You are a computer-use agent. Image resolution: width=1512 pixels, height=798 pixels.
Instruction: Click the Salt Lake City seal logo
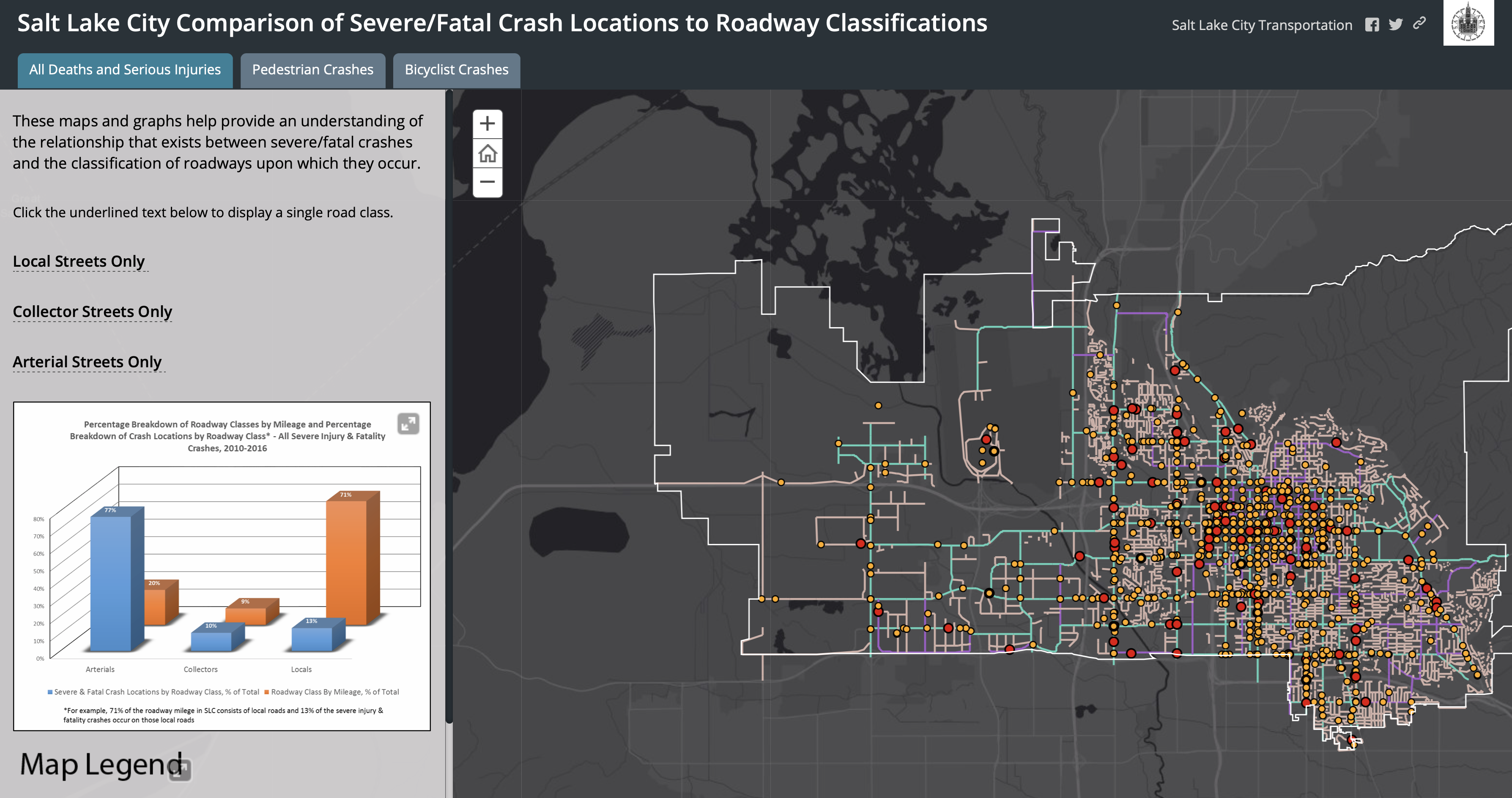tap(1468, 24)
